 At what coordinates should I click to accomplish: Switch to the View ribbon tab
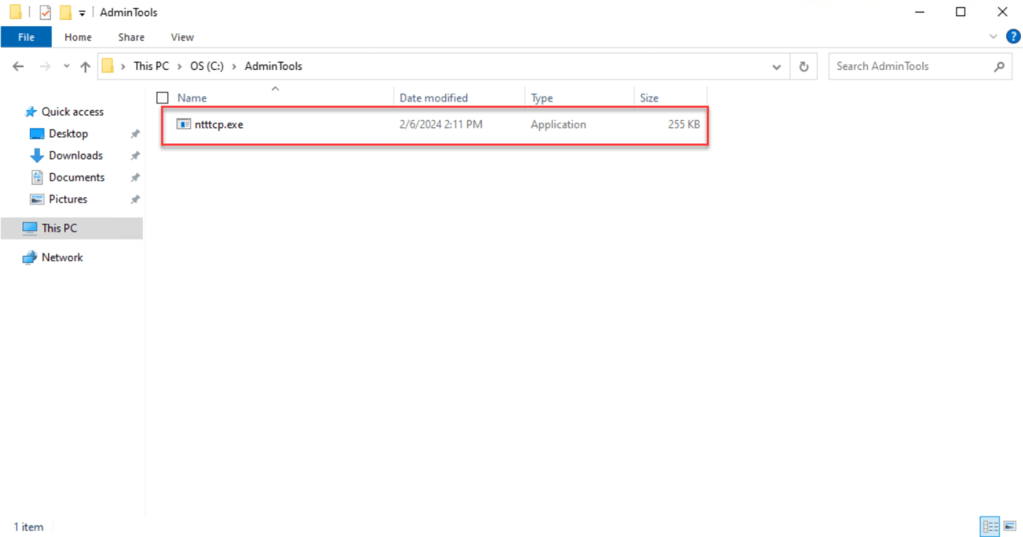(182, 37)
